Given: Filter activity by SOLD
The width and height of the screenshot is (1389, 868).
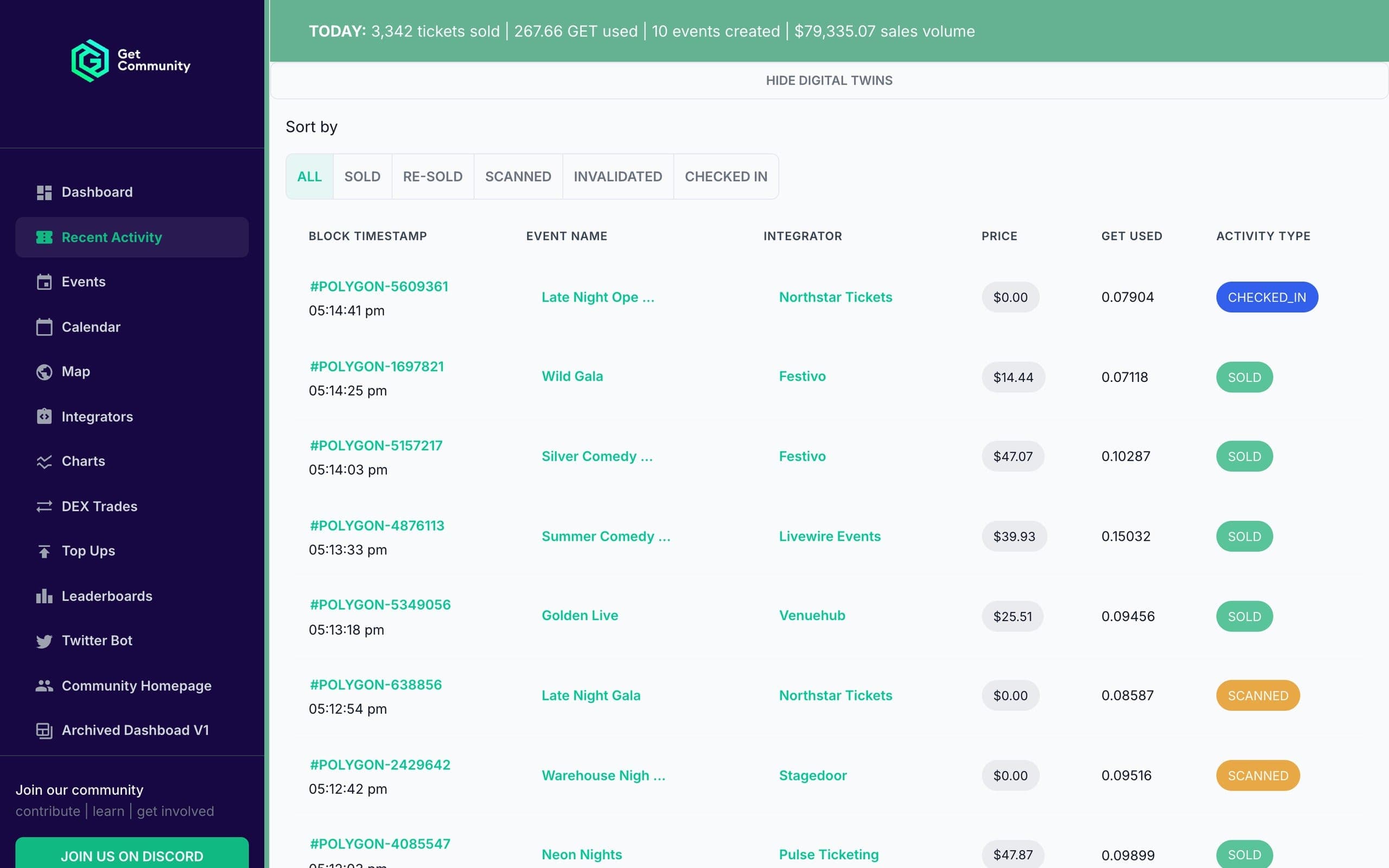Looking at the screenshot, I should [362, 176].
